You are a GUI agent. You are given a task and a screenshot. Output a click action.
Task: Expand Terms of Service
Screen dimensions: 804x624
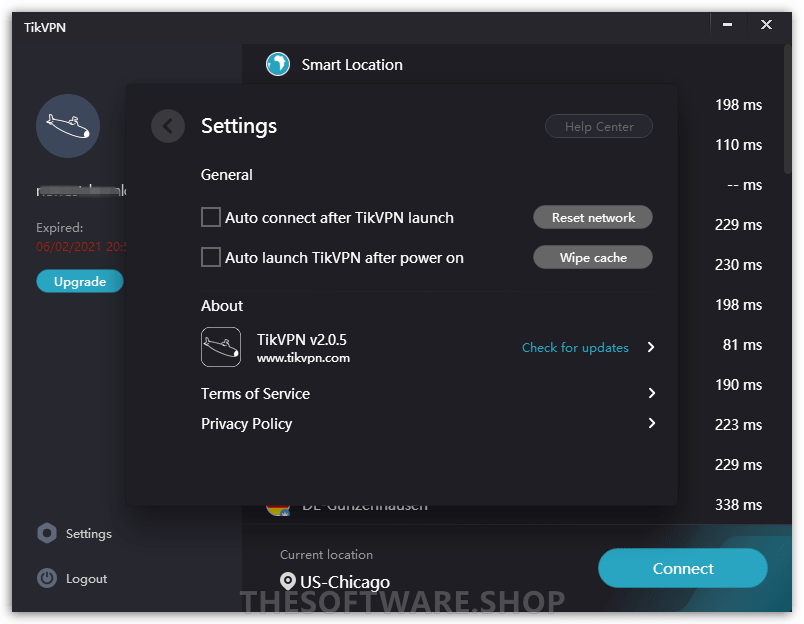651,394
